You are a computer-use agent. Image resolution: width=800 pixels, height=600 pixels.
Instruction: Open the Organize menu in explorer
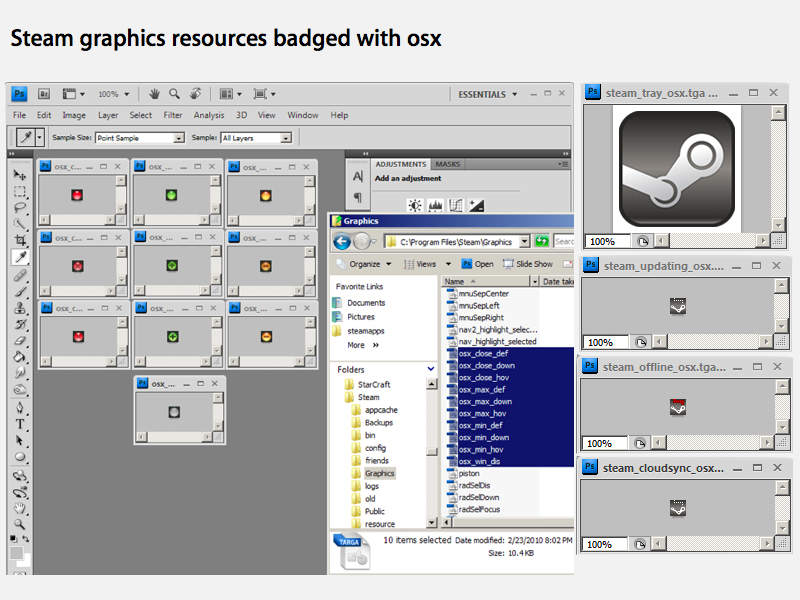pyautogui.click(x=364, y=264)
